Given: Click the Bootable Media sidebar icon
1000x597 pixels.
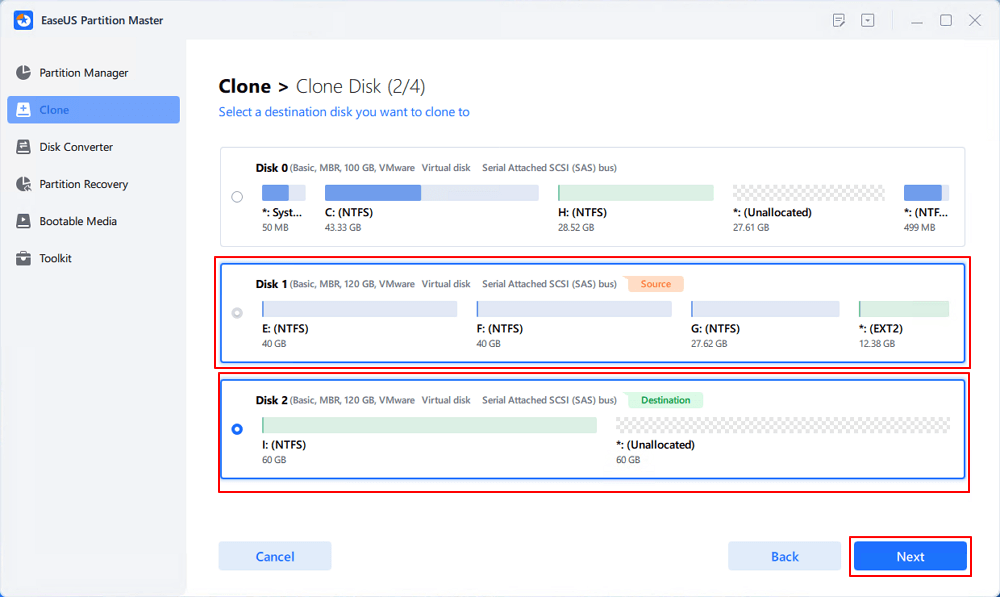Looking at the screenshot, I should (x=23, y=221).
